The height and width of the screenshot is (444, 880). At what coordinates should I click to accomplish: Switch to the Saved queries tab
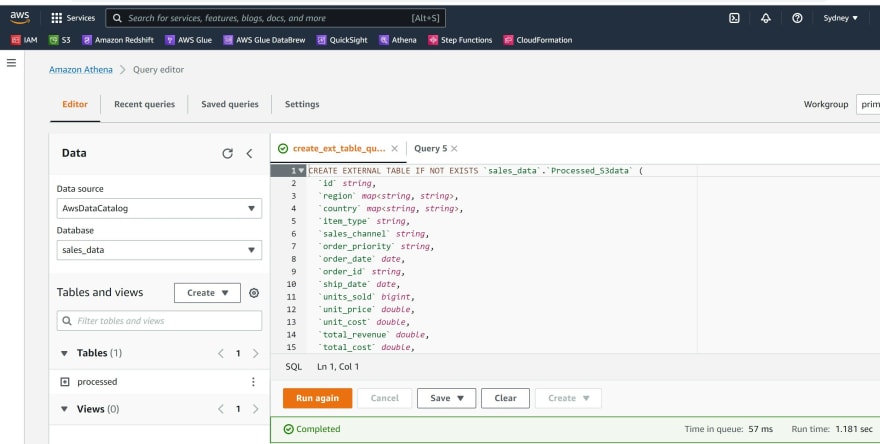230,104
